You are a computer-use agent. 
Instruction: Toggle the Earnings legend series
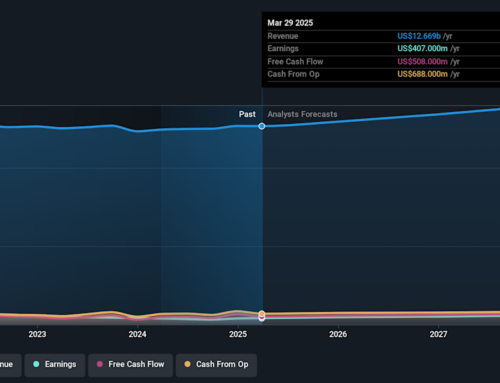(55, 365)
